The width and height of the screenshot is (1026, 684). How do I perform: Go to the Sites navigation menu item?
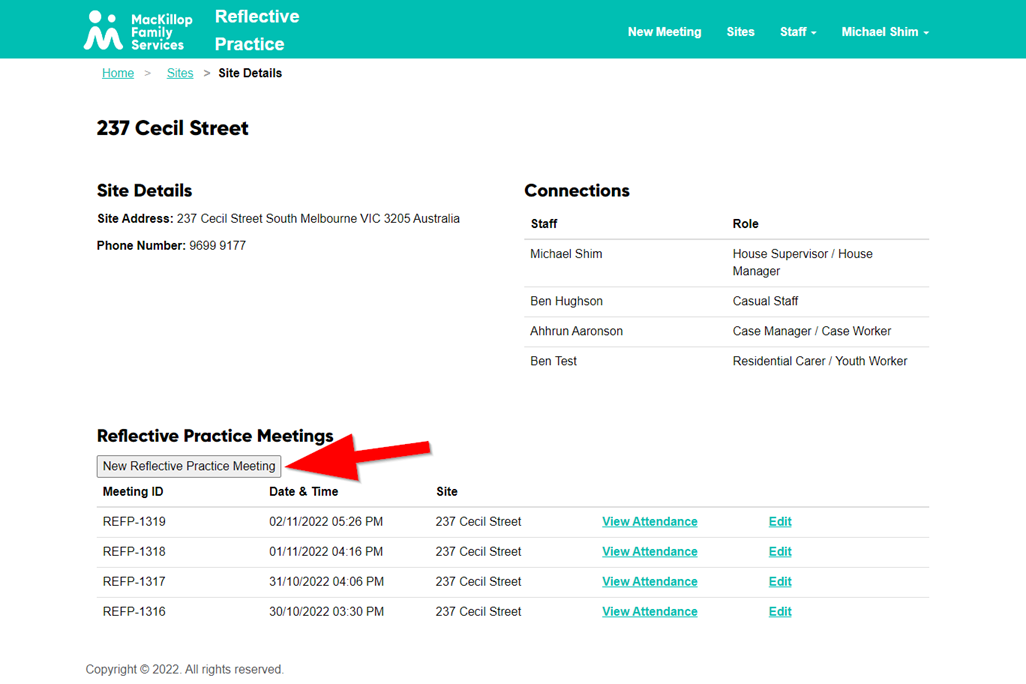pyautogui.click(x=740, y=32)
